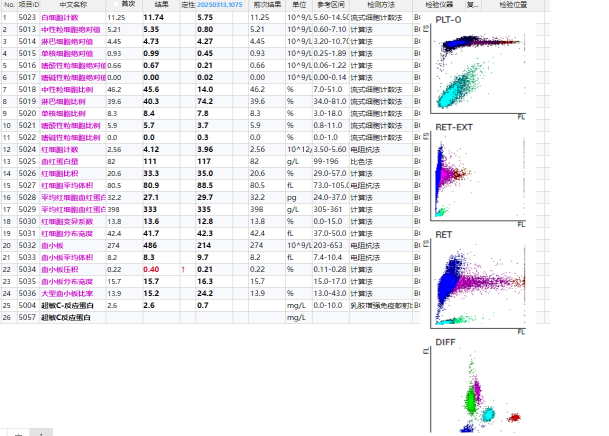Select the 血红蛋白量 item
Image resolution: width=609 pixels, height=436 pixels.
(60, 162)
